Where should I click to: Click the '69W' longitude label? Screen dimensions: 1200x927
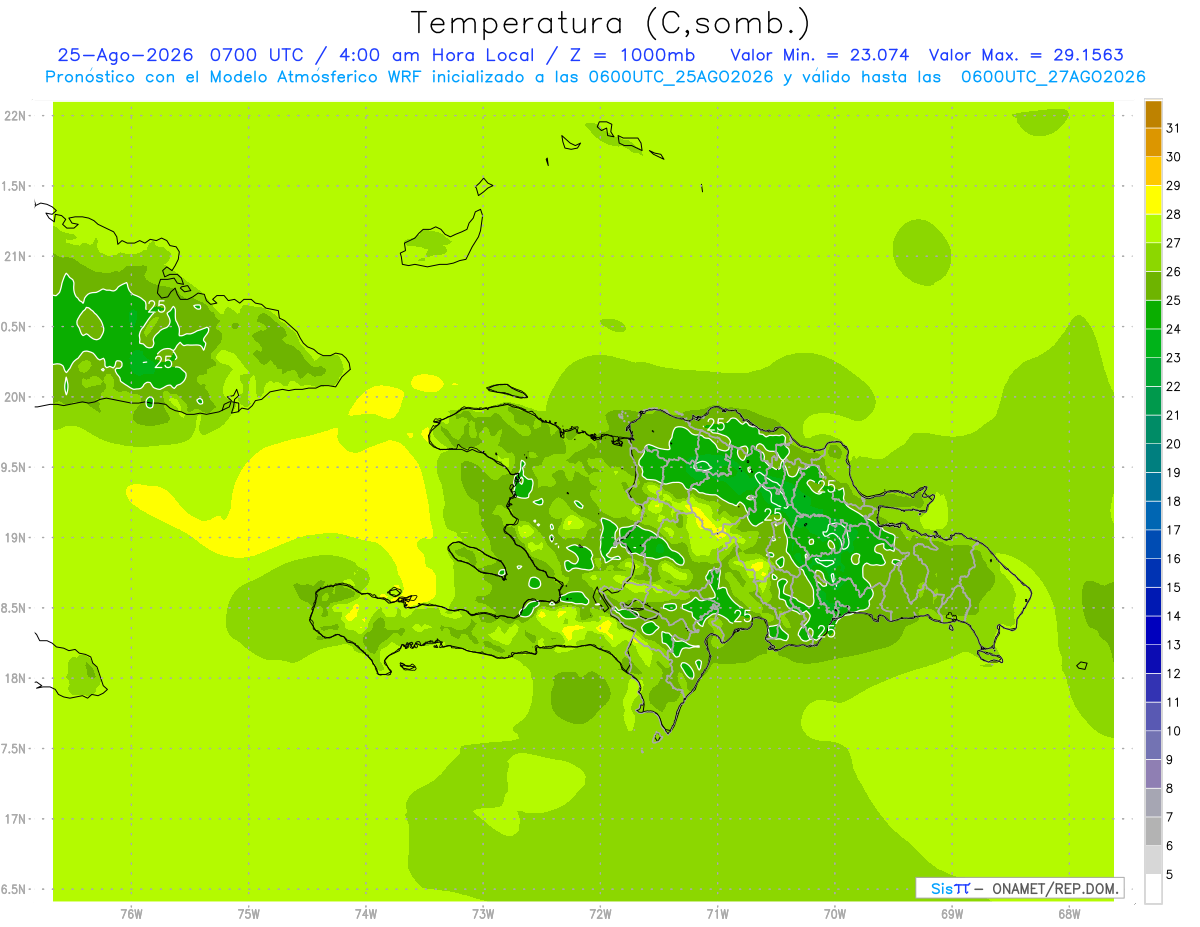click(952, 914)
